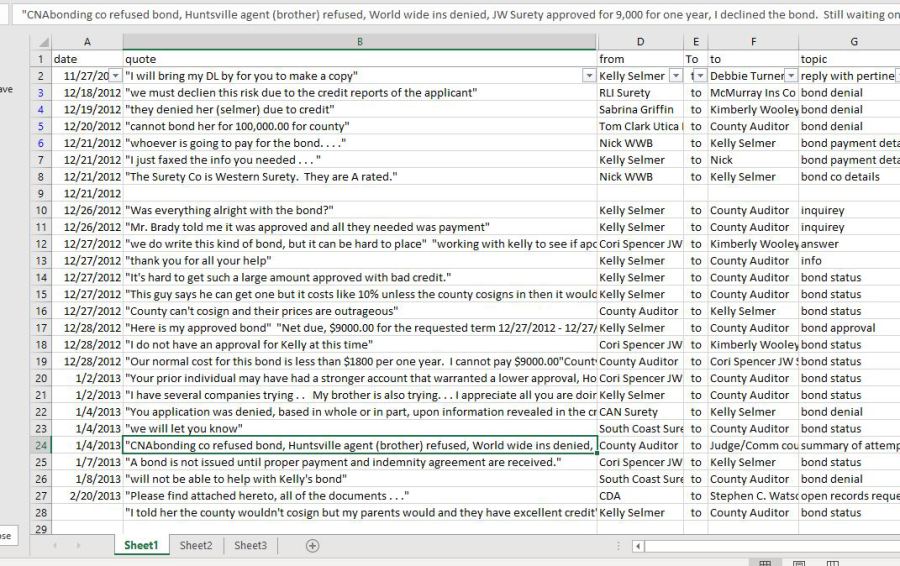900x566 pixels.
Task: Switch to the Sheet2 tab
Action: [196, 546]
